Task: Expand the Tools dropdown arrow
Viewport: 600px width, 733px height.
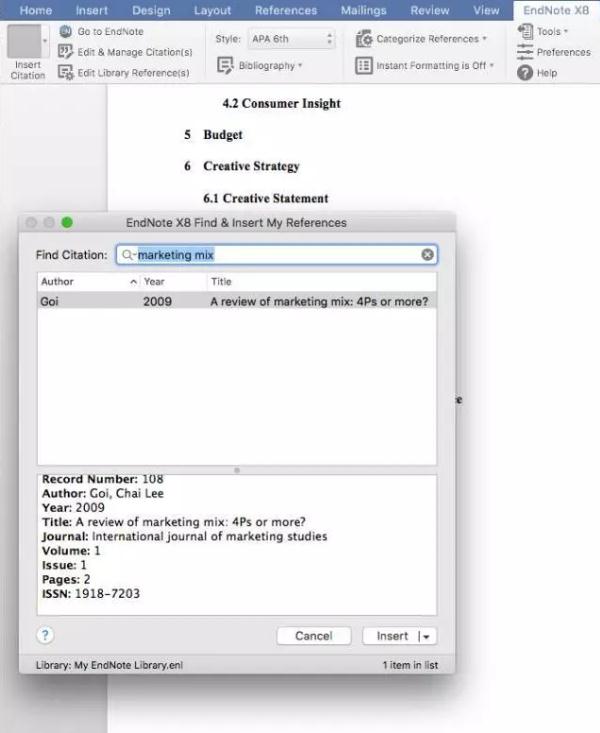Action: pos(565,31)
